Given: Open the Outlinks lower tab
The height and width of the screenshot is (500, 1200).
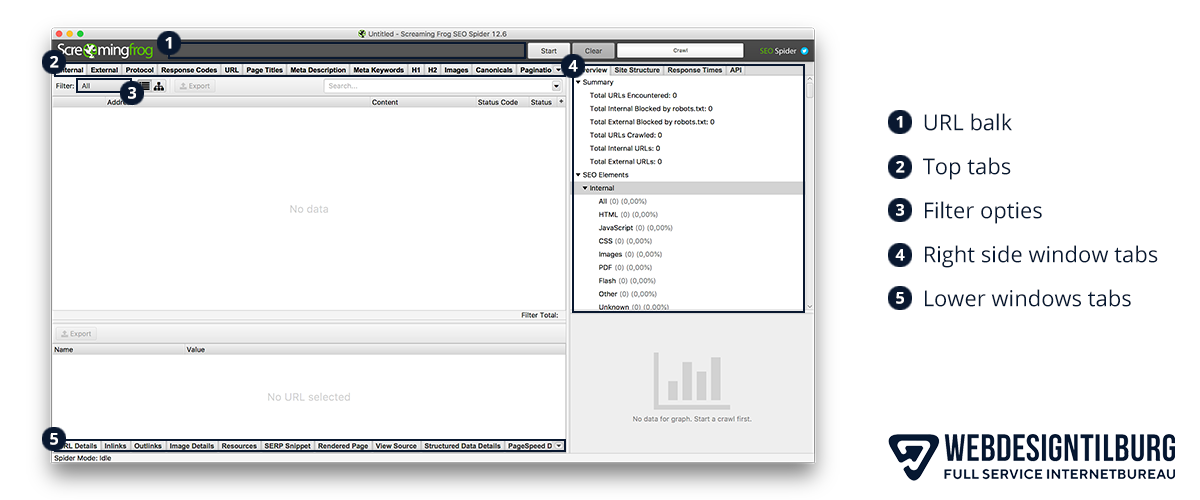Looking at the screenshot, I should coord(148,446).
